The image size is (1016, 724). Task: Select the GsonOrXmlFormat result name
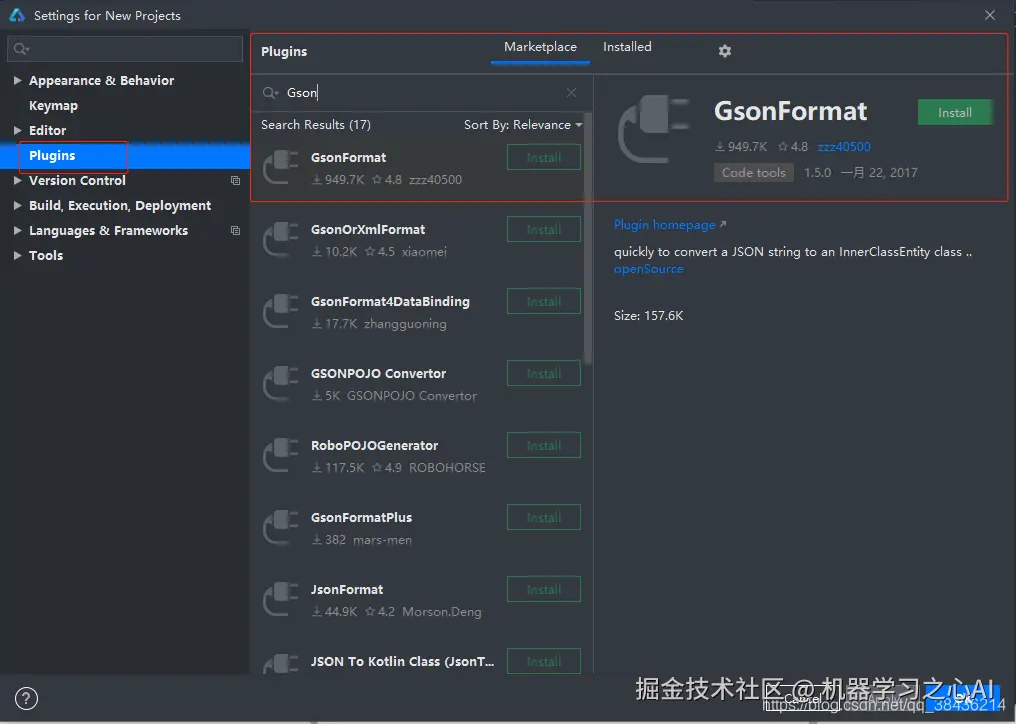(x=368, y=229)
